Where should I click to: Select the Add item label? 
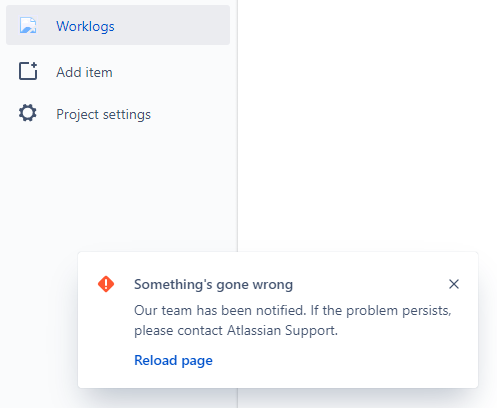tap(84, 72)
